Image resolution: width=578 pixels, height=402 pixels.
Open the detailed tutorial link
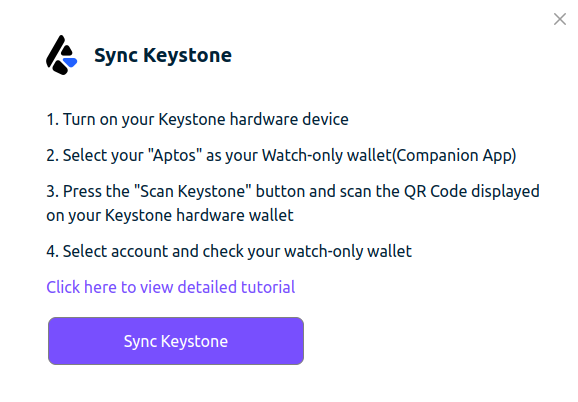(171, 287)
